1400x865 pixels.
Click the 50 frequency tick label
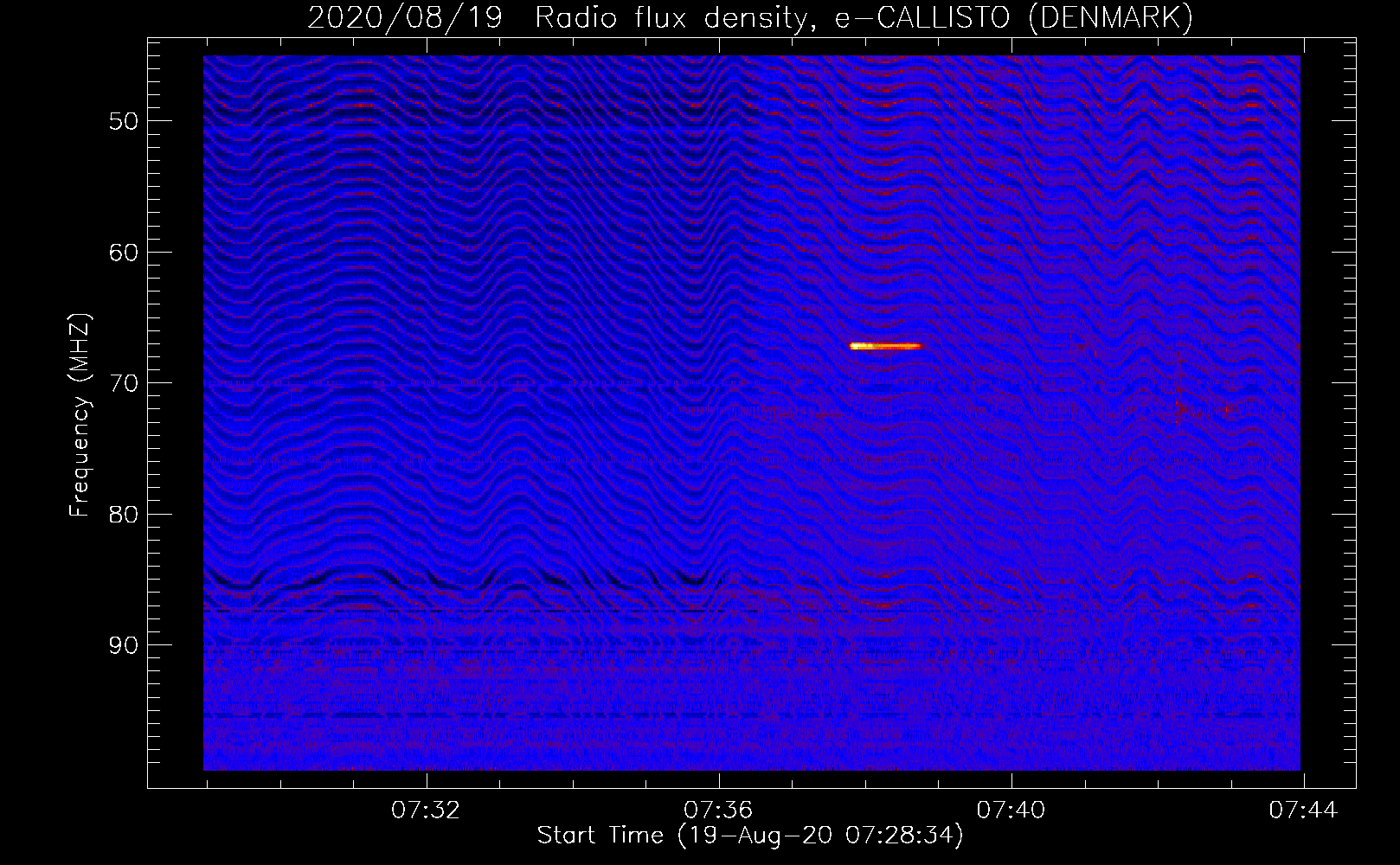[x=124, y=120]
